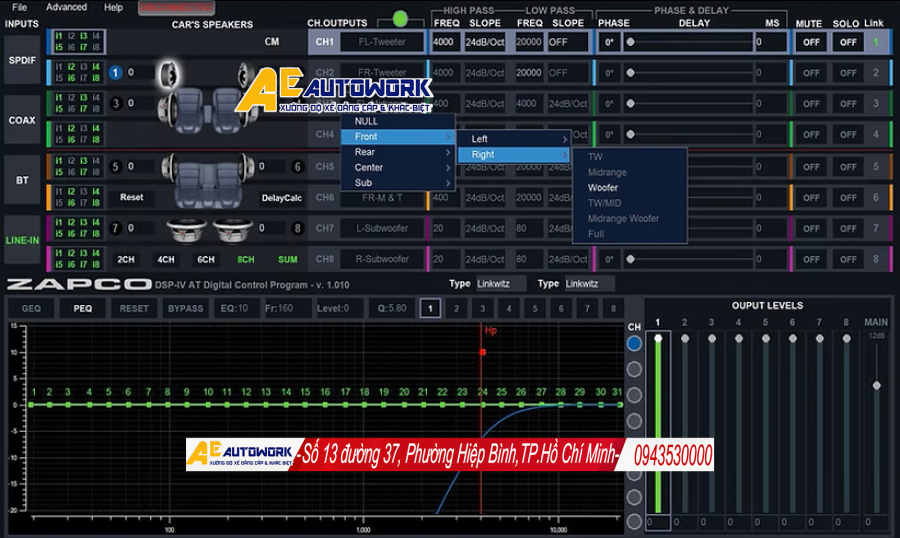Select the speaker number 8 badge
Image resolution: width=900 pixels, height=538 pixels.
(x=297, y=228)
